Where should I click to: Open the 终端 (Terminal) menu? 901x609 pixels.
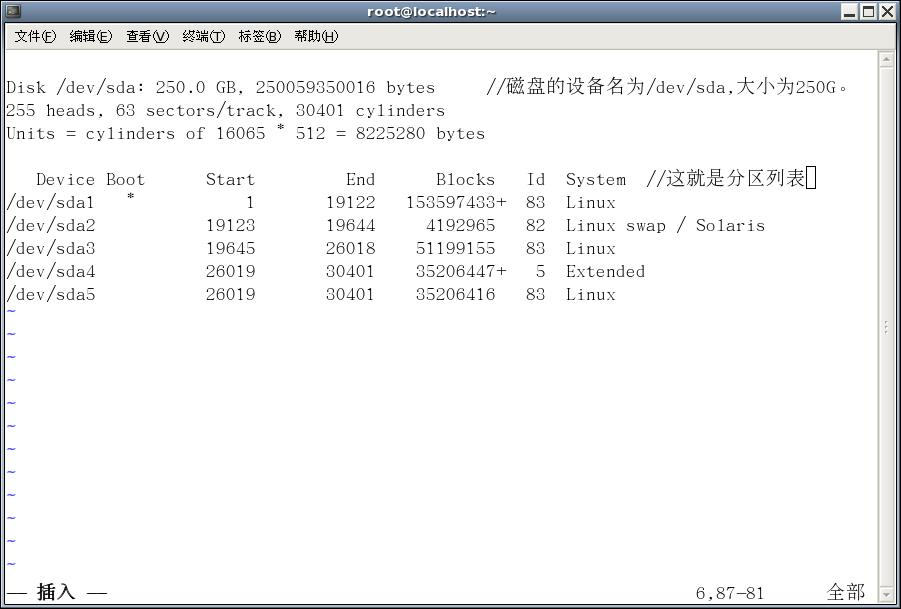[x=203, y=35]
